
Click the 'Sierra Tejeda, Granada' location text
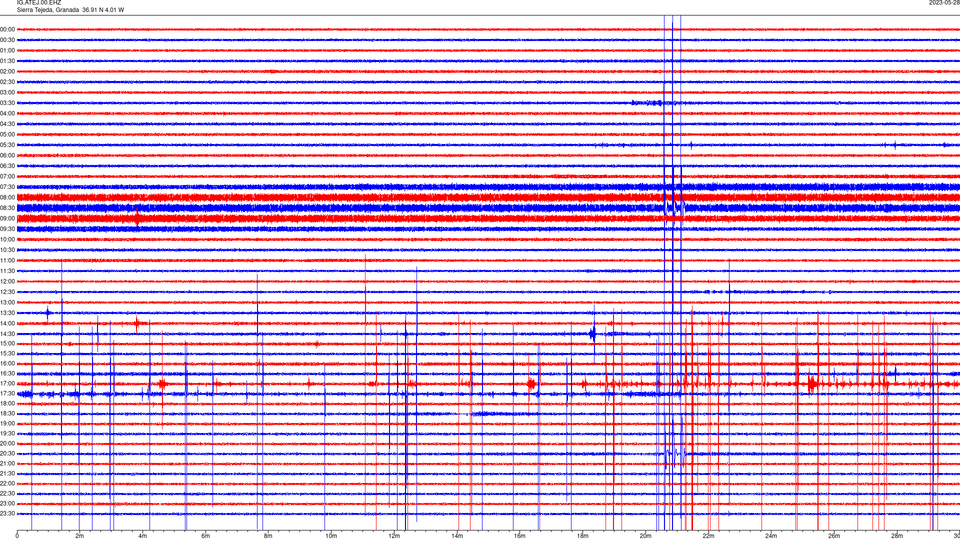[x=48, y=10]
